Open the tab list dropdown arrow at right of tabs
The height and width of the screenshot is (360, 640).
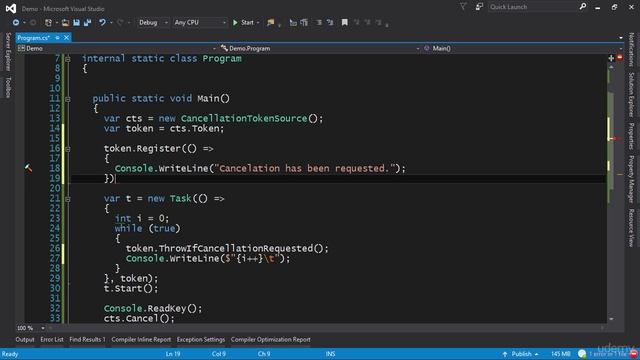click(x=621, y=38)
